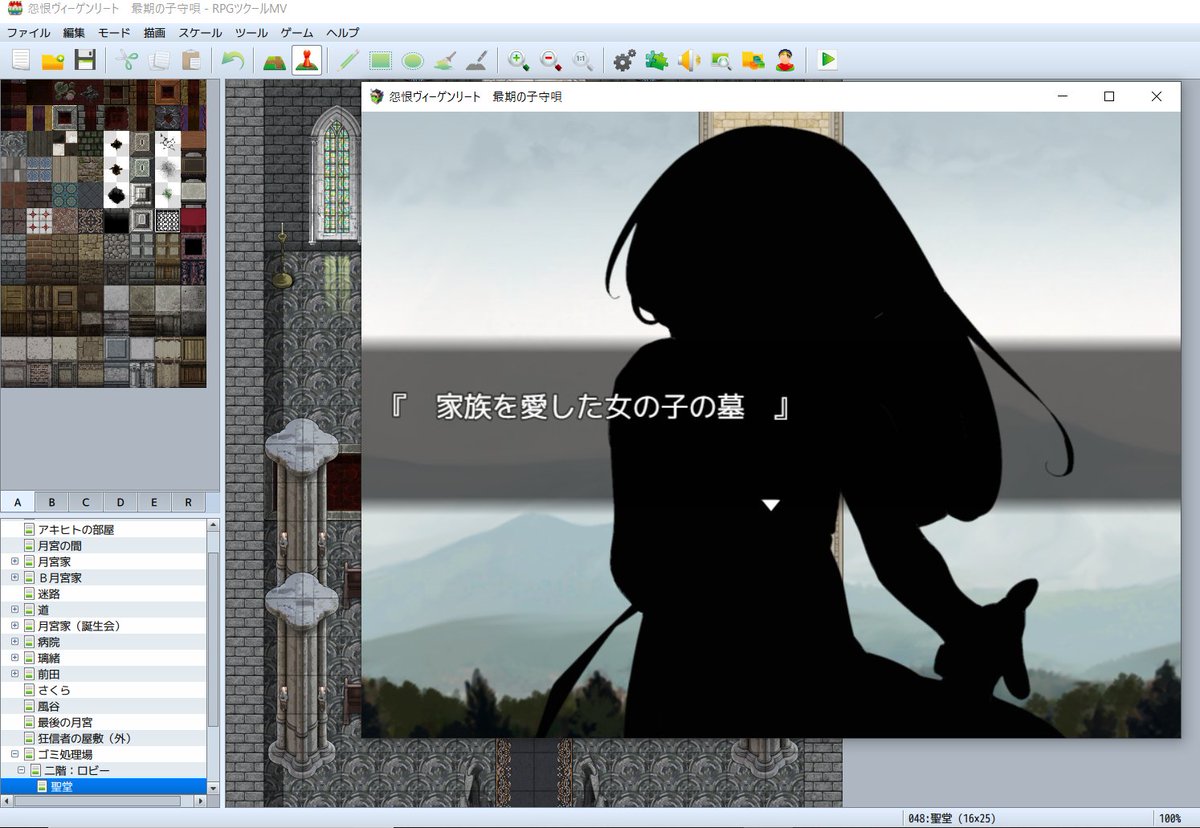Switch to Event editing mode icon

click(307, 60)
